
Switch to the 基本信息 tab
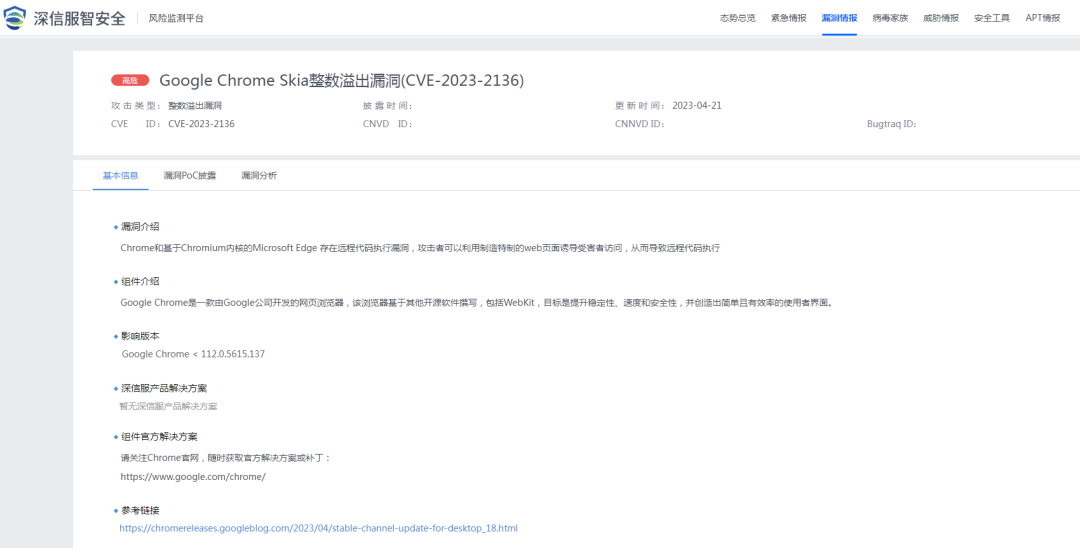coord(121,176)
